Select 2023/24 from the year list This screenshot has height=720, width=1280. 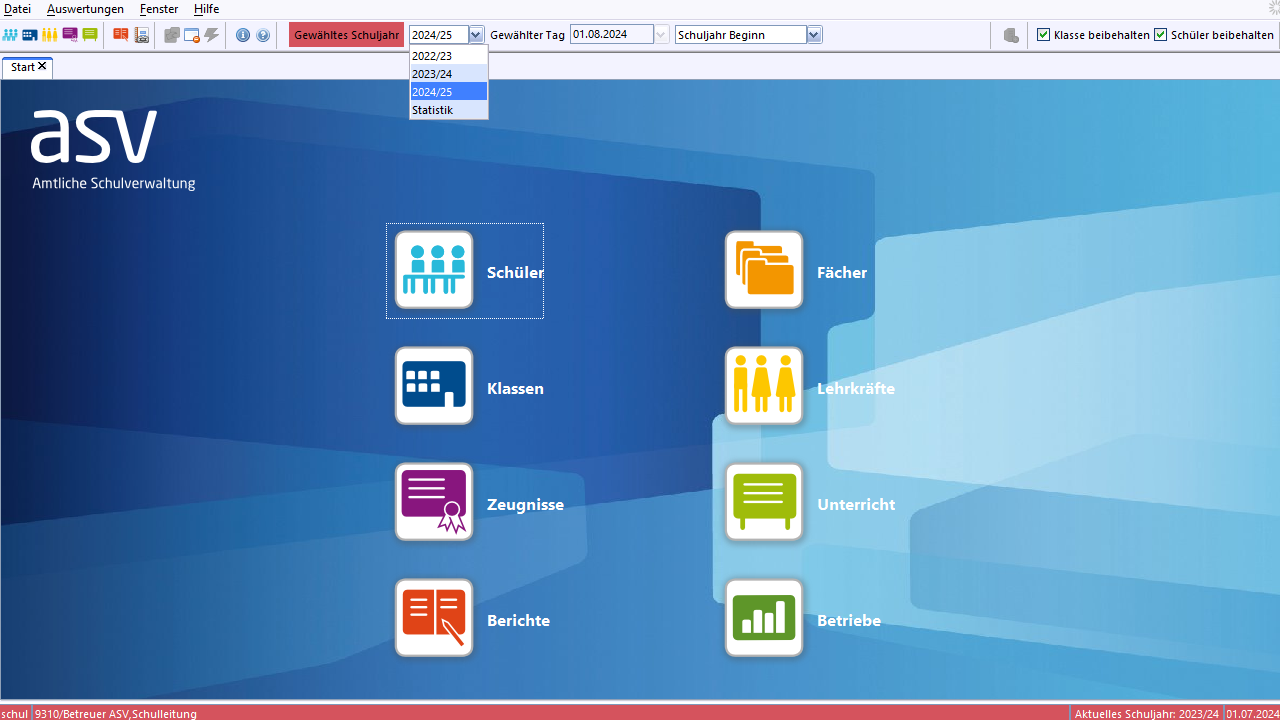pyautogui.click(x=448, y=74)
